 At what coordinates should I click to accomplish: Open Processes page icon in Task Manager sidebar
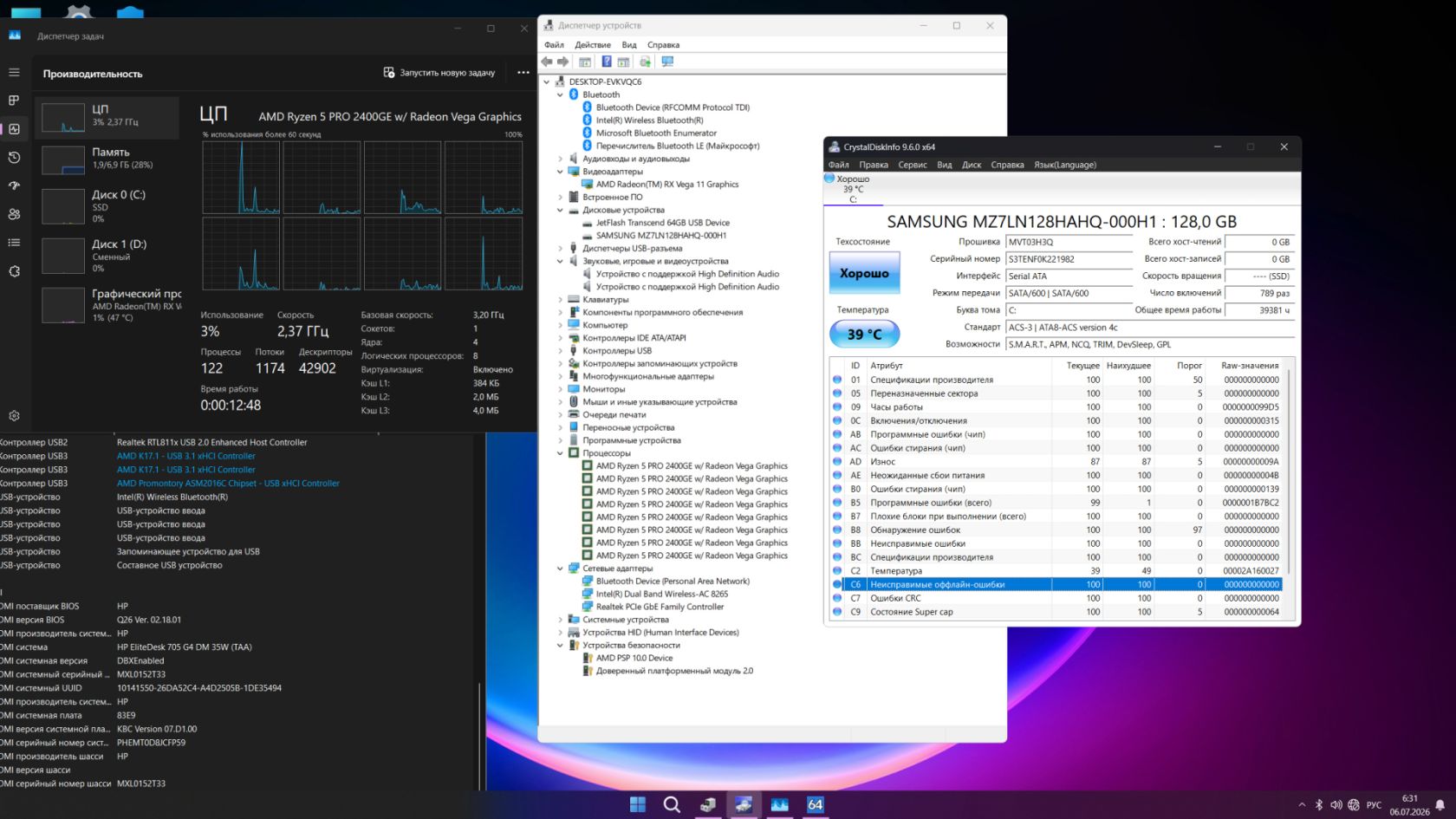(x=14, y=101)
